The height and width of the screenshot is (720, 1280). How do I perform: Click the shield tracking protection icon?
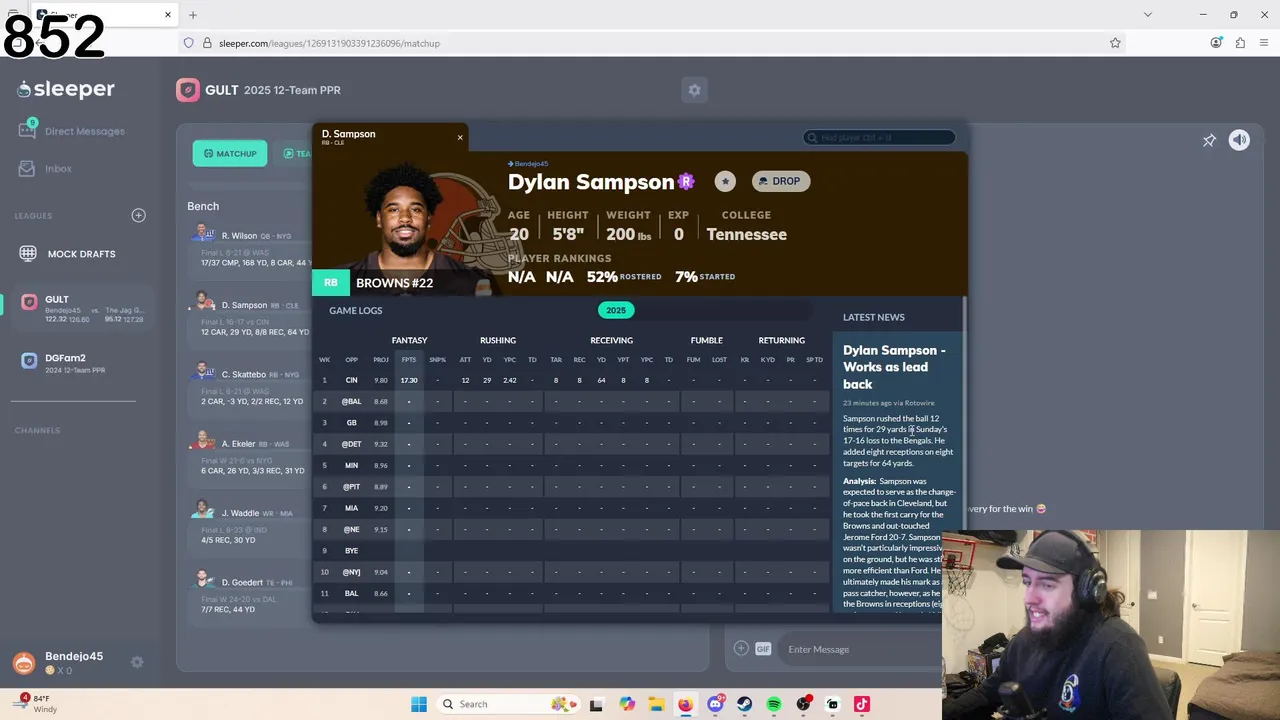tap(188, 43)
